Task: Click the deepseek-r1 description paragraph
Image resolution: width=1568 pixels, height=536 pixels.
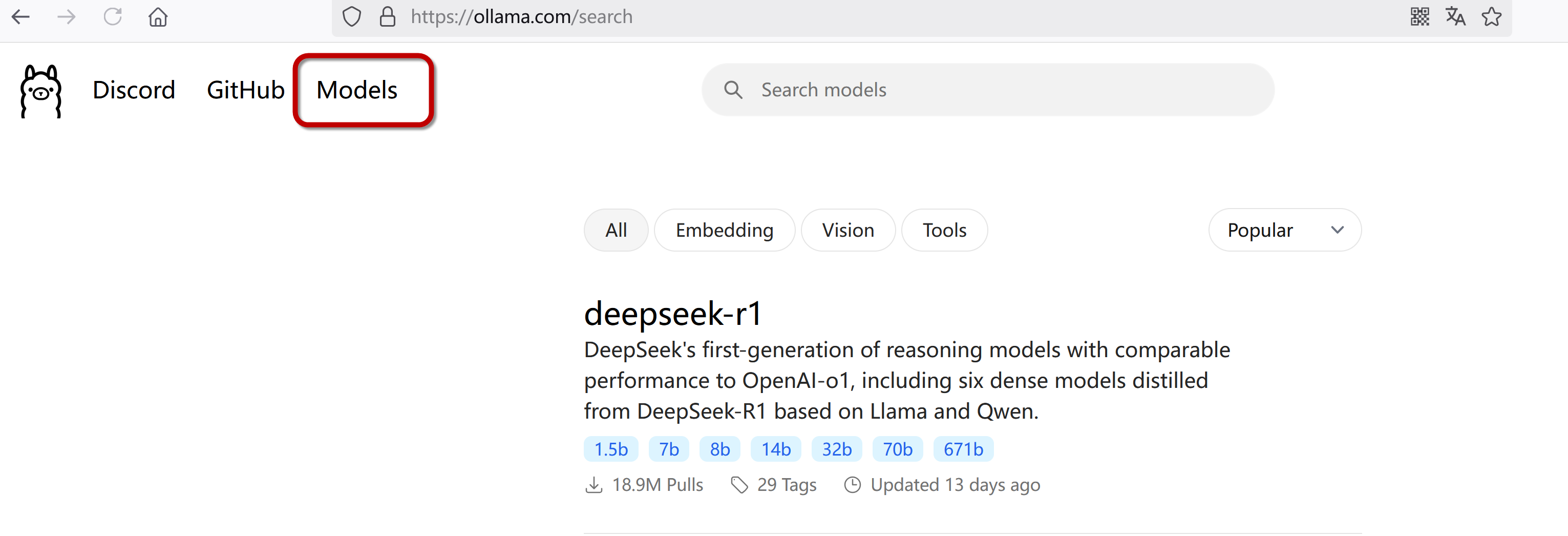Action: click(x=907, y=381)
